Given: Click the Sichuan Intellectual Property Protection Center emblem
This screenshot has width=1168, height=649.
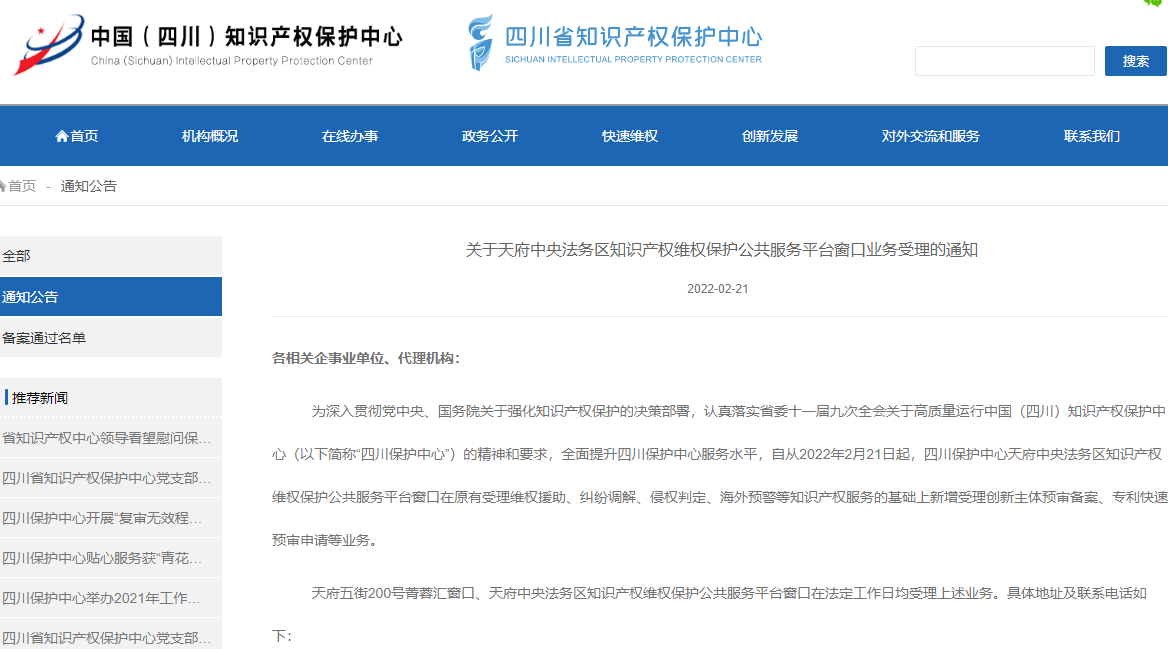Looking at the screenshot, I should pyautogui.click(x=481, y=43).
